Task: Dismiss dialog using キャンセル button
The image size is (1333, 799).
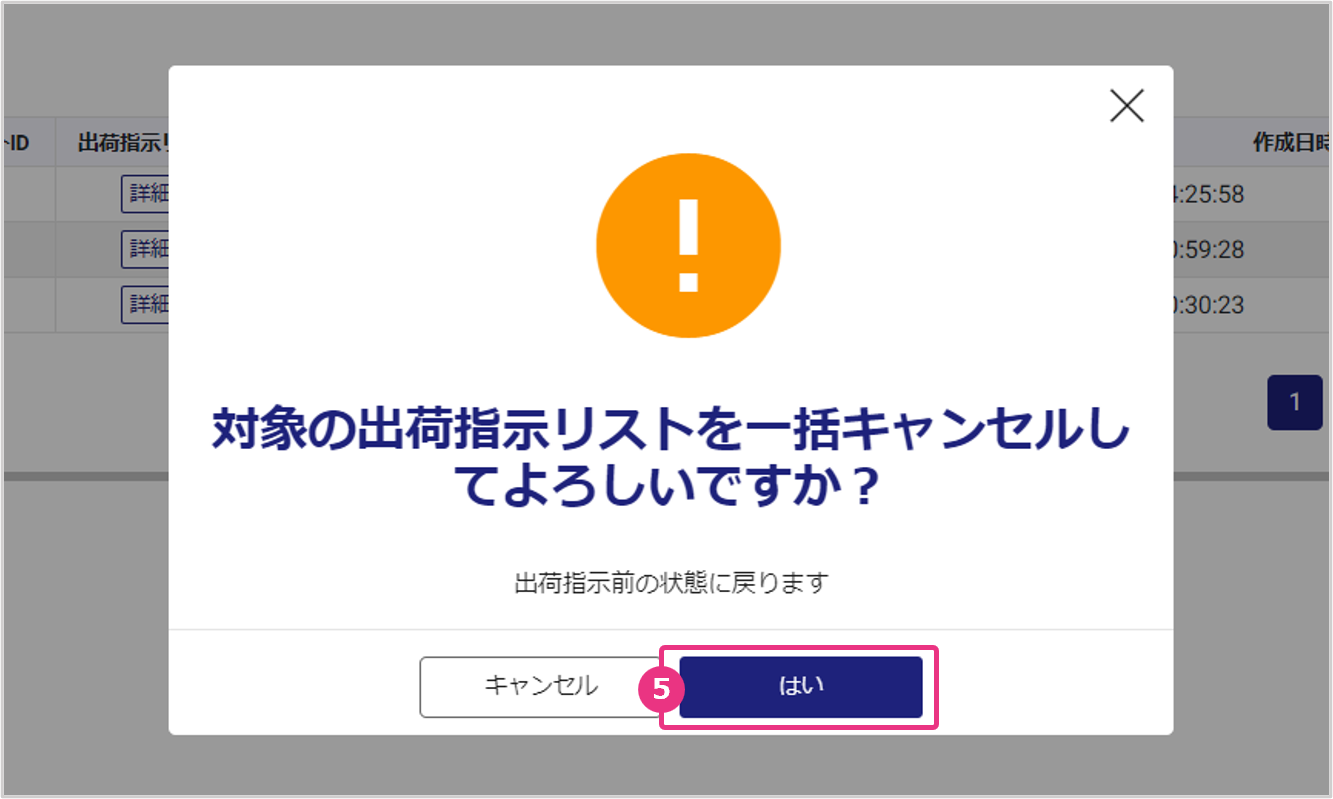Action: pos(540,687)
